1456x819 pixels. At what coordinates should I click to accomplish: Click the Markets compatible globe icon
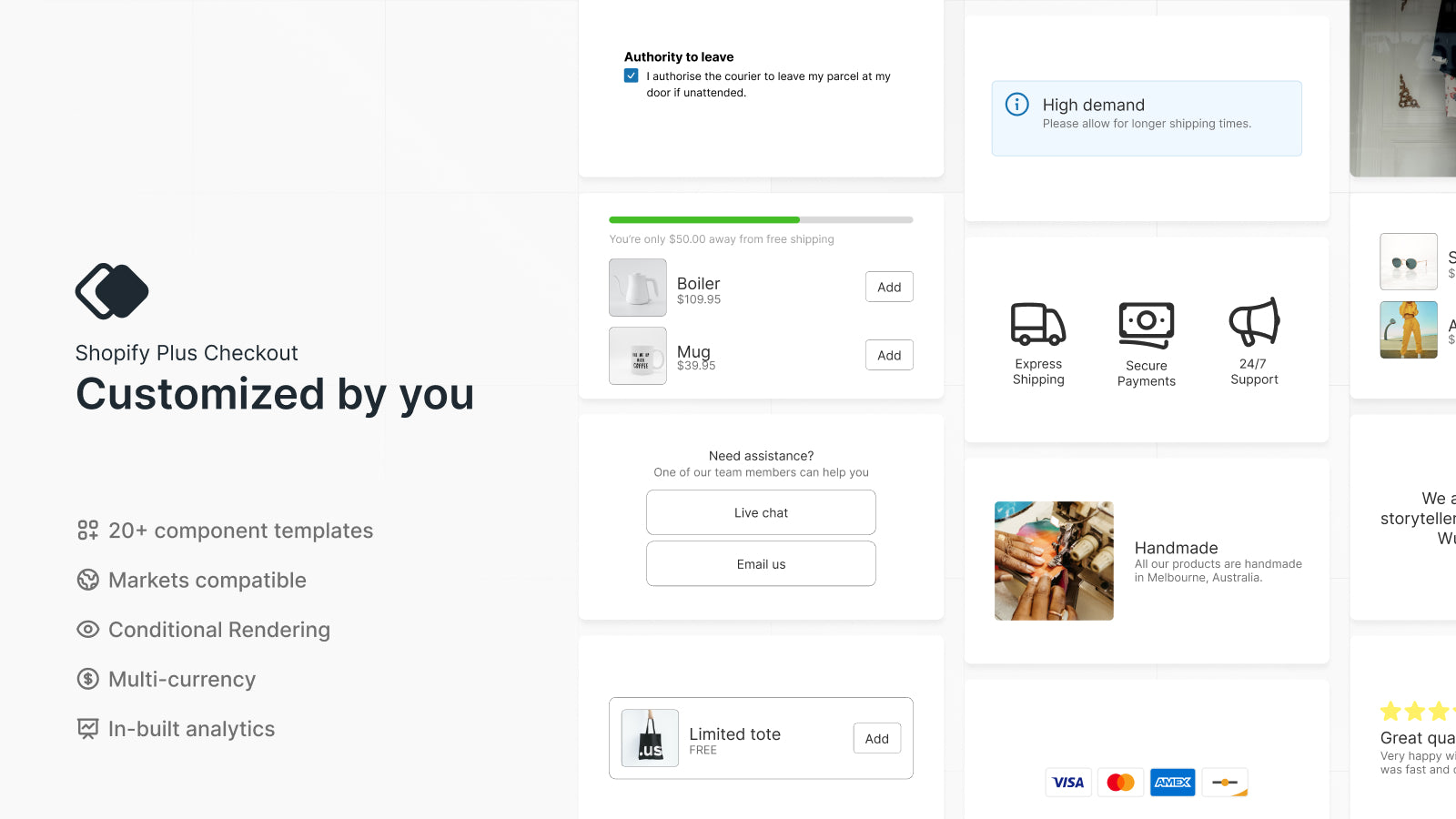click(x=86, y=580)
